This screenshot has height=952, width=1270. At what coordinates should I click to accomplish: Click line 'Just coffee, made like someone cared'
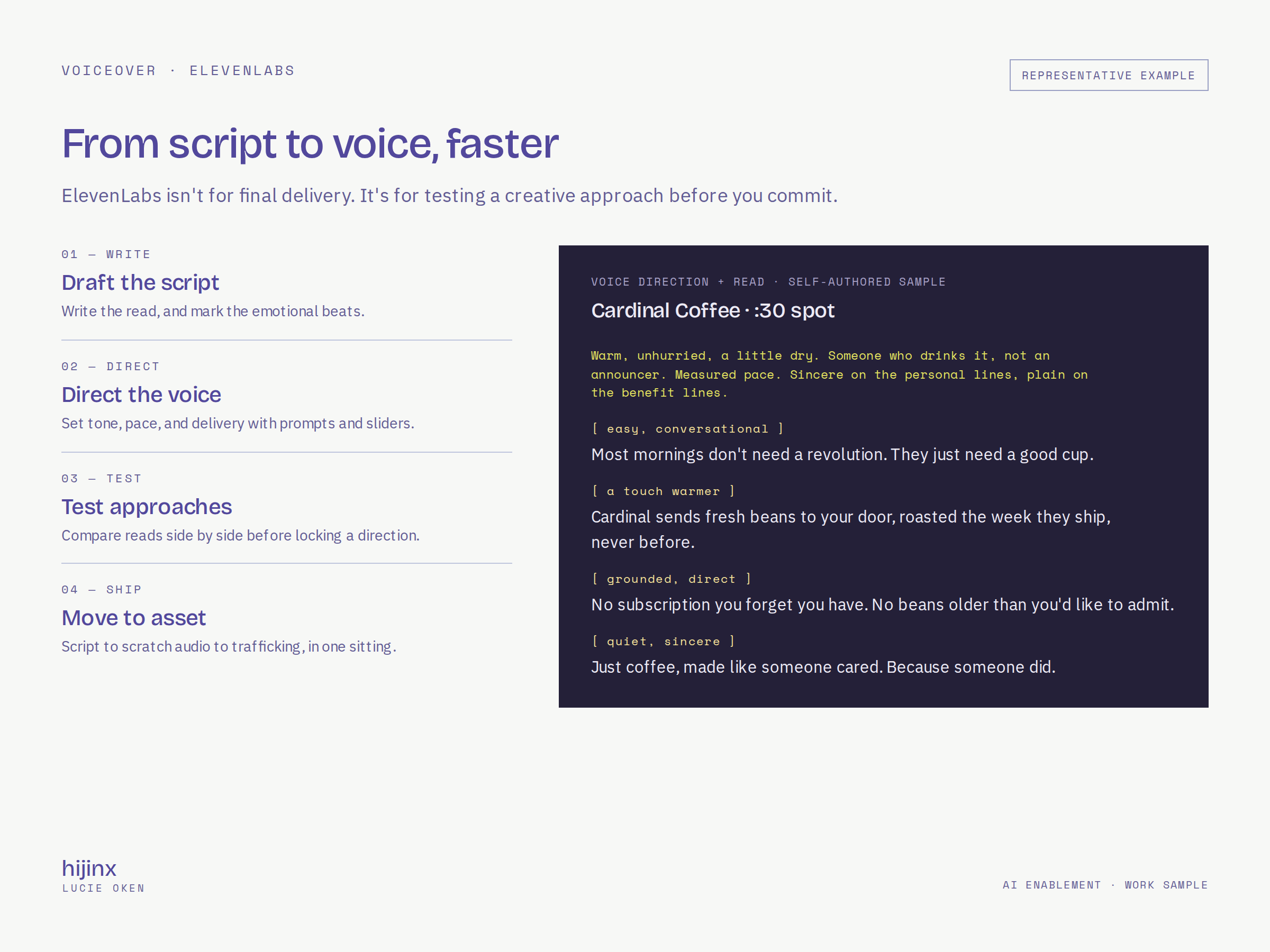(823, 667)
